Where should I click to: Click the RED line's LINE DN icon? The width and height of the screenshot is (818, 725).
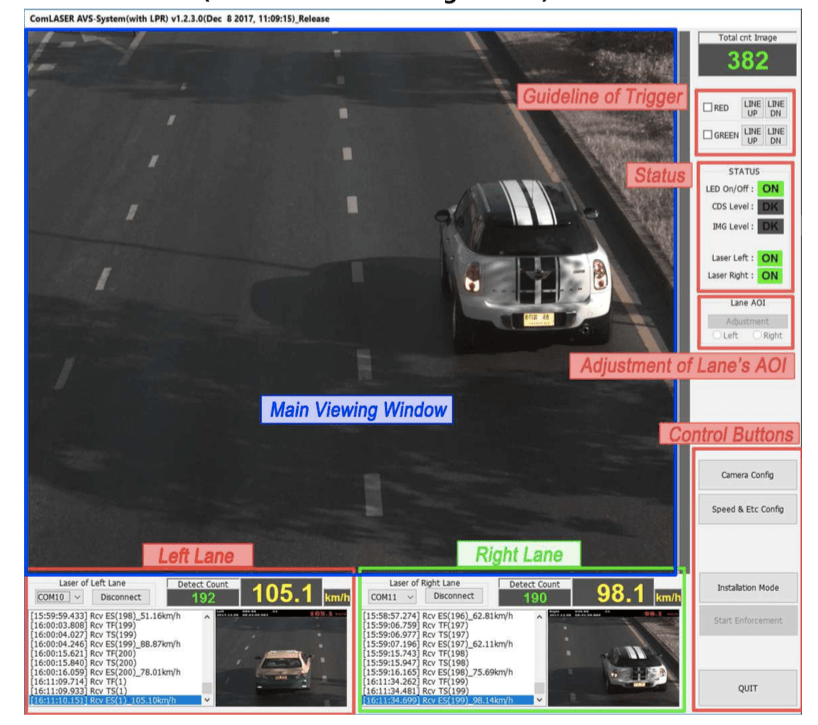click(x=776, y=107)
